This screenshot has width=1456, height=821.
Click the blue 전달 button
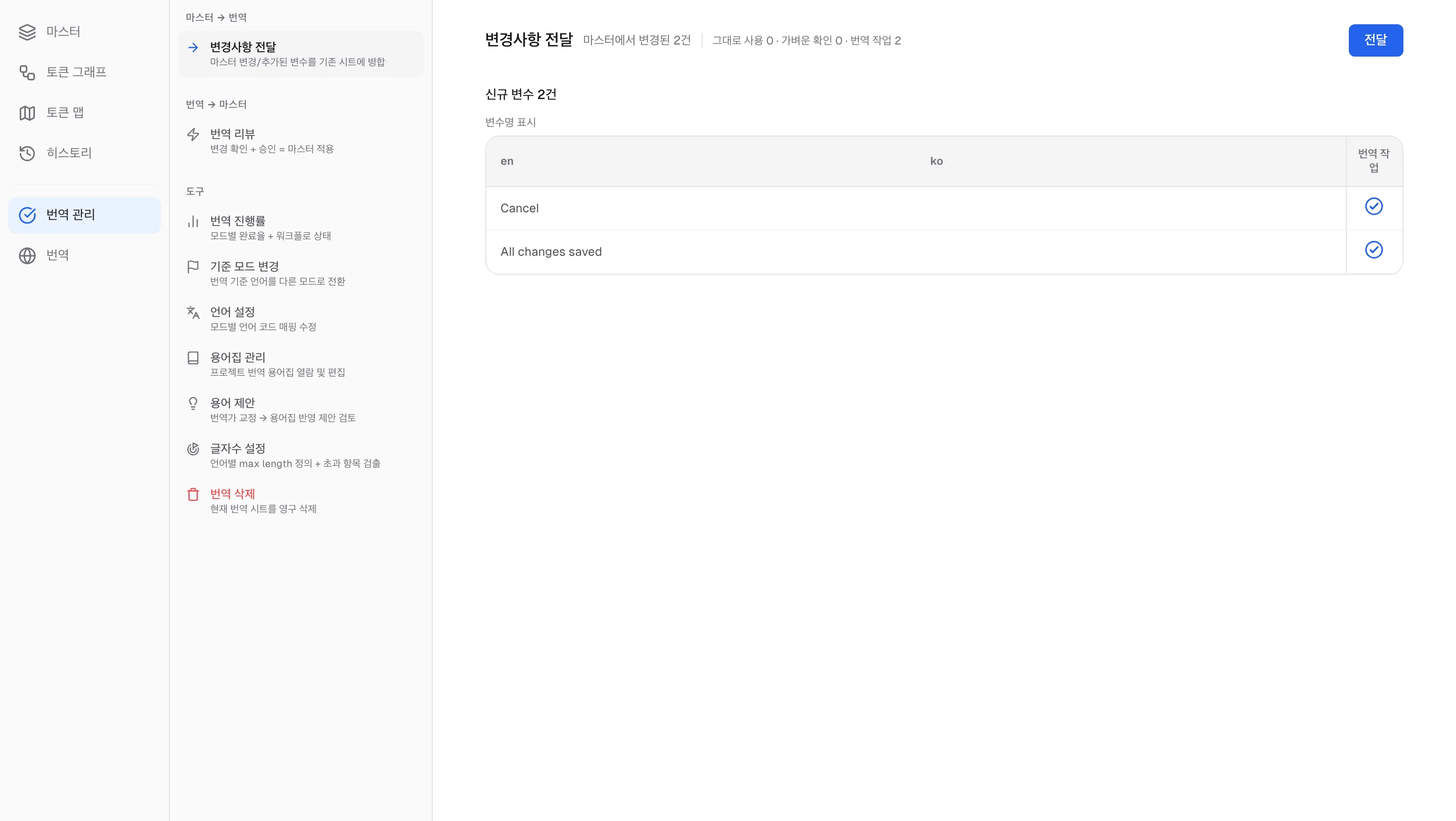coord(1376,40)
